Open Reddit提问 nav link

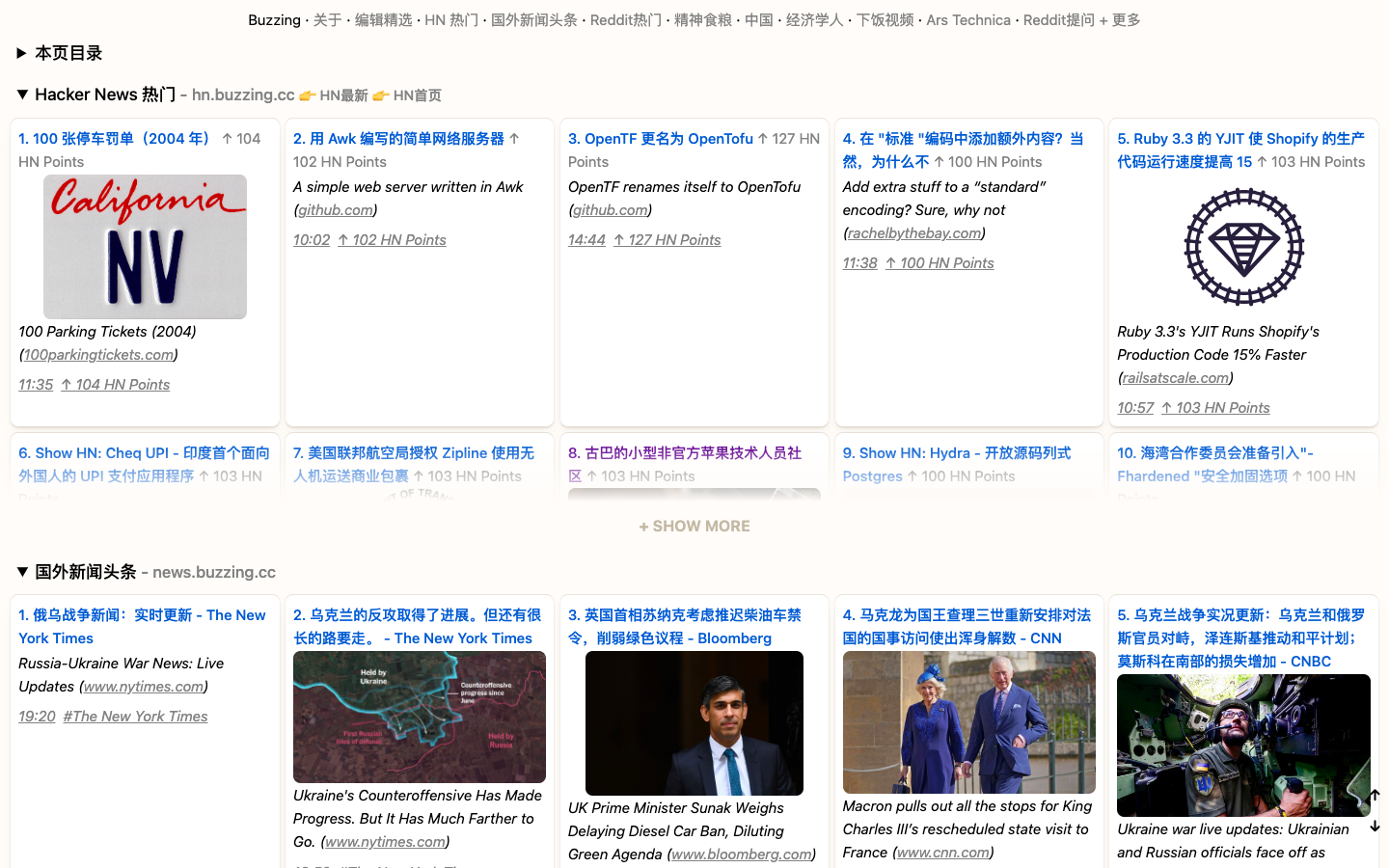click(1059, 19)
